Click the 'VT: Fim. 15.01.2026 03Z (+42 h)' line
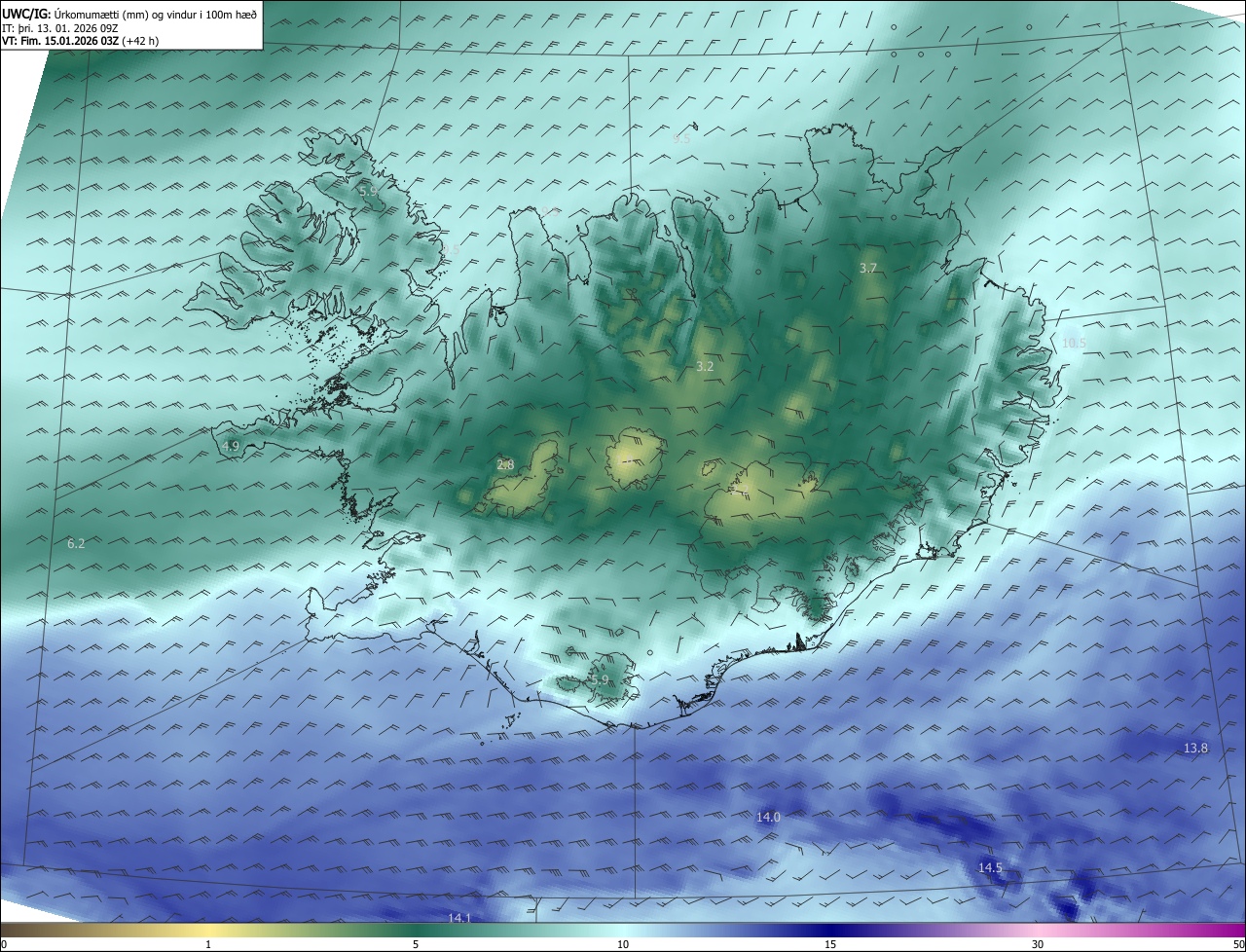Viewport: 1246px width, 952px height. [x=81, y=41]
